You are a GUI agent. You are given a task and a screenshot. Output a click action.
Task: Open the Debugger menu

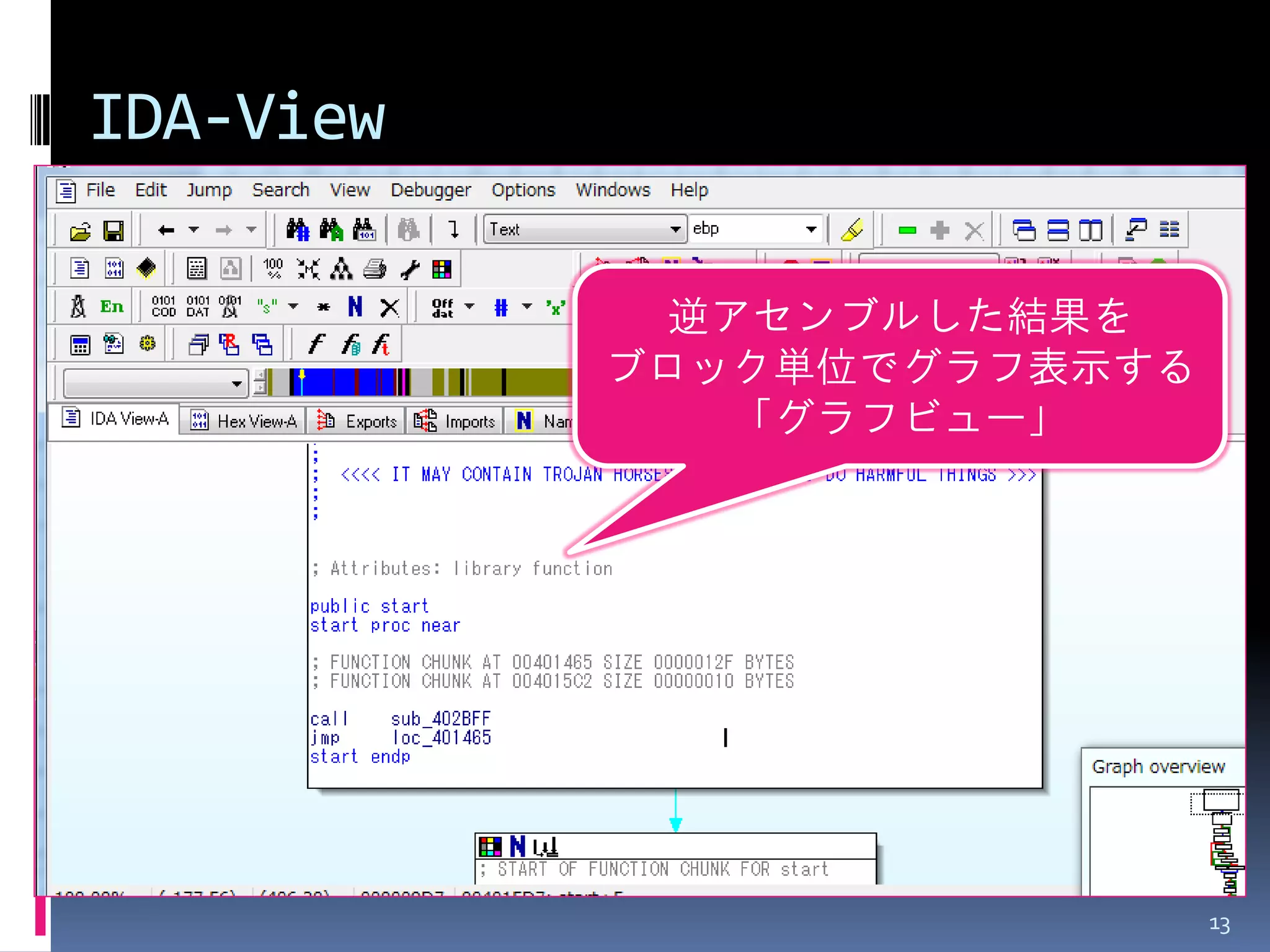(430, 190)
